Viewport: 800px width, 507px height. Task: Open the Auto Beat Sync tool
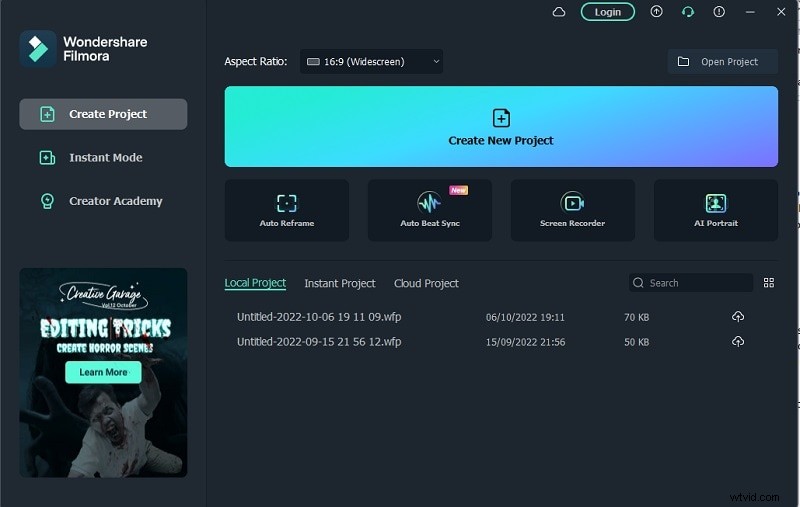coord(430,210)
